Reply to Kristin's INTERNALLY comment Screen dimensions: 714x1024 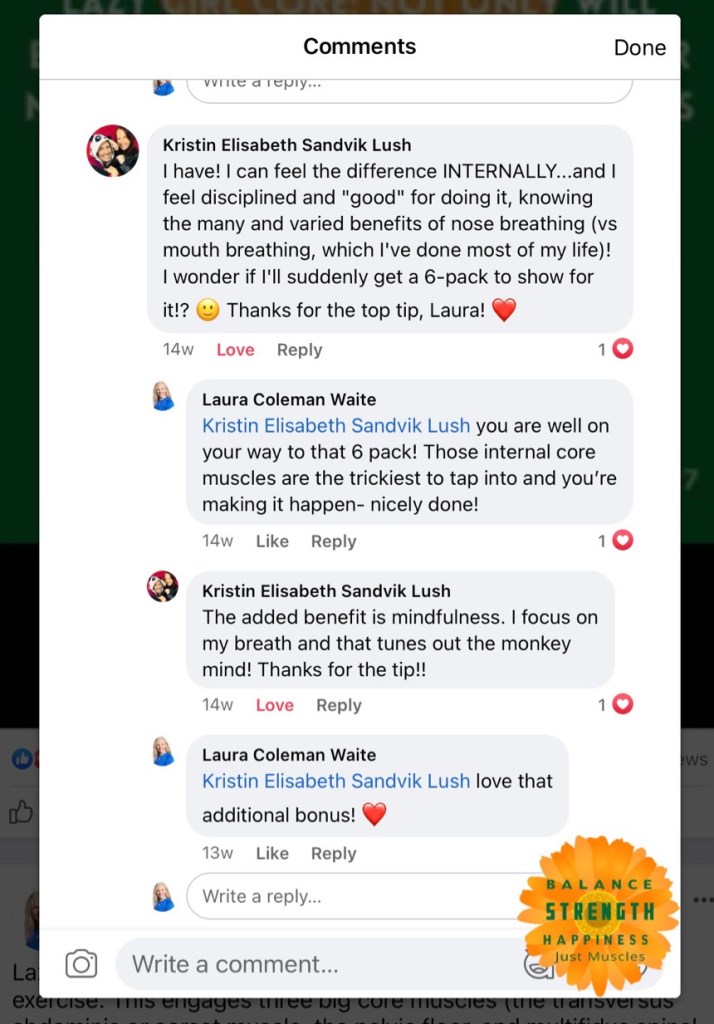[299, 350]
